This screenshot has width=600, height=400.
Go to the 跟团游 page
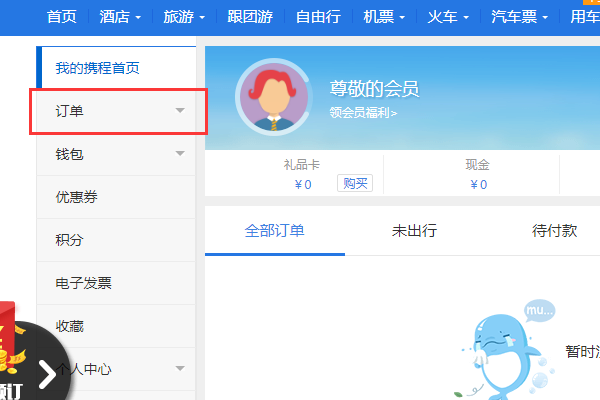[250, 17]
